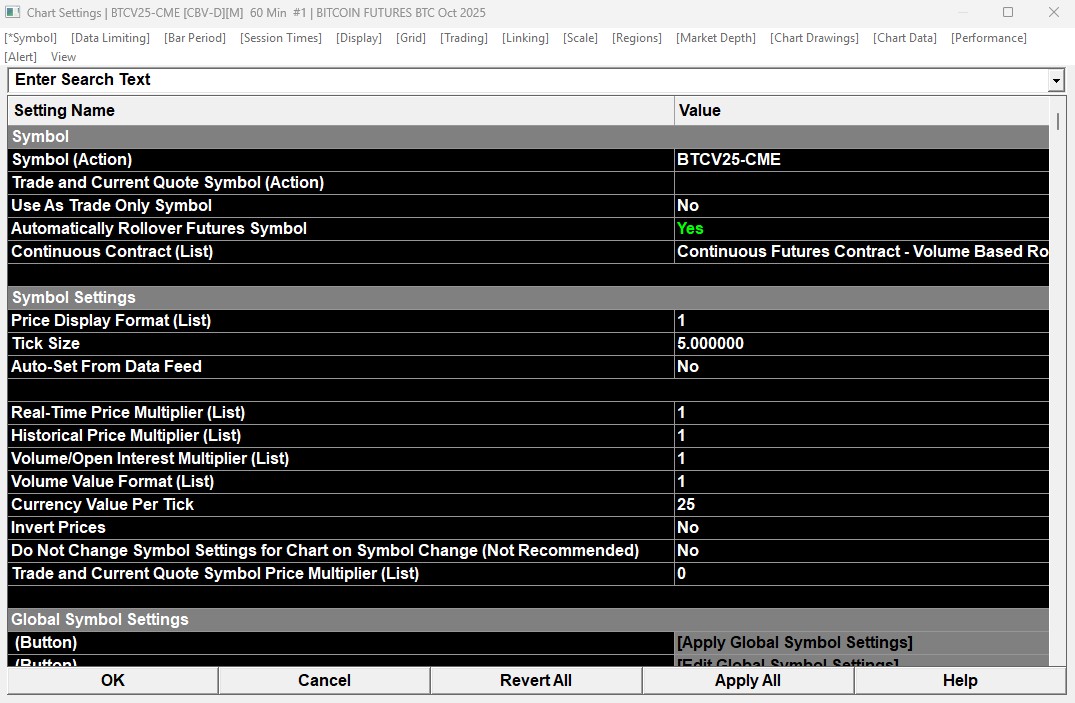Click the Trade and Current Quote Symbol (Action) value cell

pyautogui.click(x=862, y=182)
